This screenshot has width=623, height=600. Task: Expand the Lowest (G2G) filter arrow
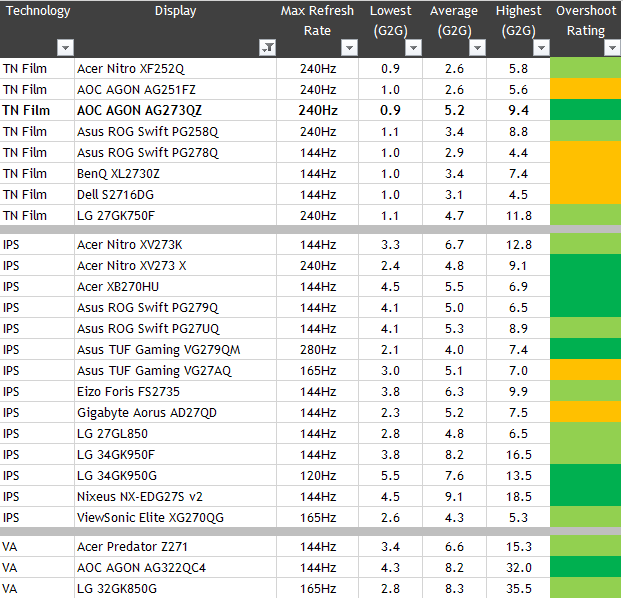(413, 47)
